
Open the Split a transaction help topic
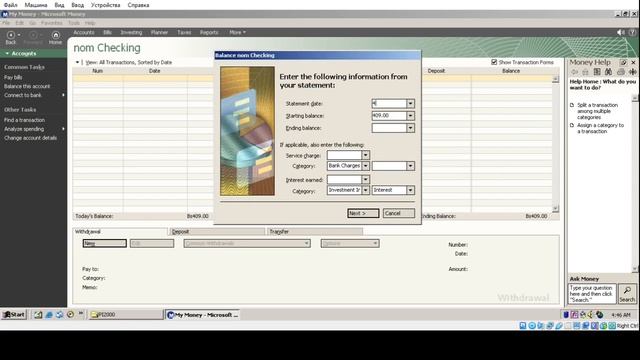coord(597,111)
